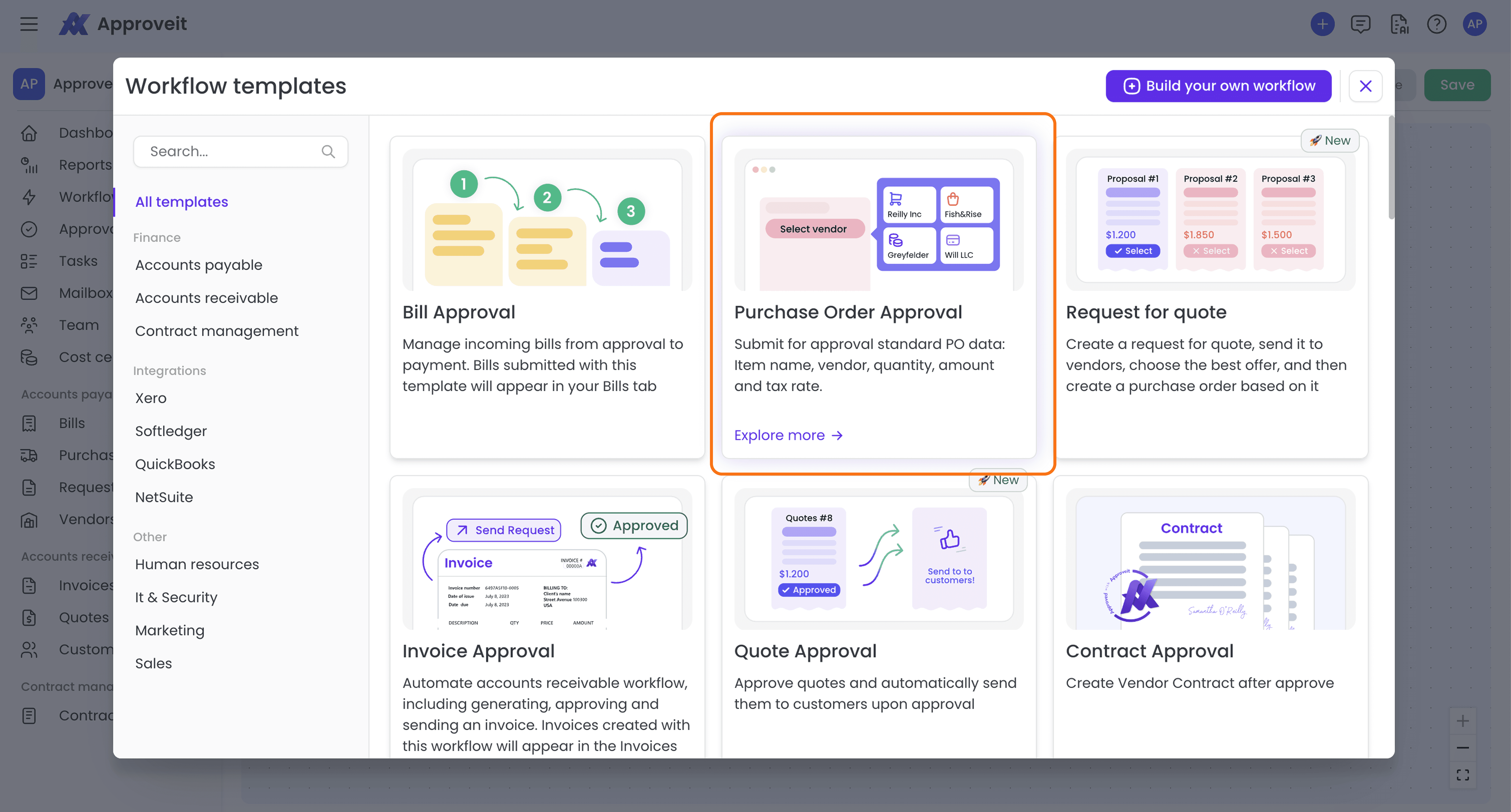Click the zoom out minus on canvas
Screen dimensions: 1511x812
[1463, 748]
